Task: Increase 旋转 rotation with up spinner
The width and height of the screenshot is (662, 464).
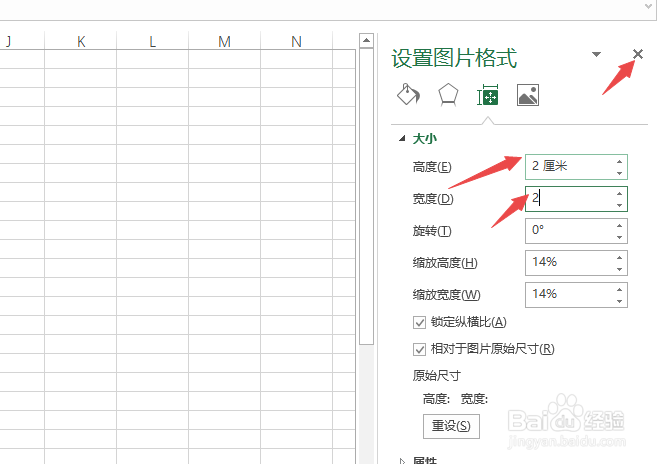Action: 619,226
